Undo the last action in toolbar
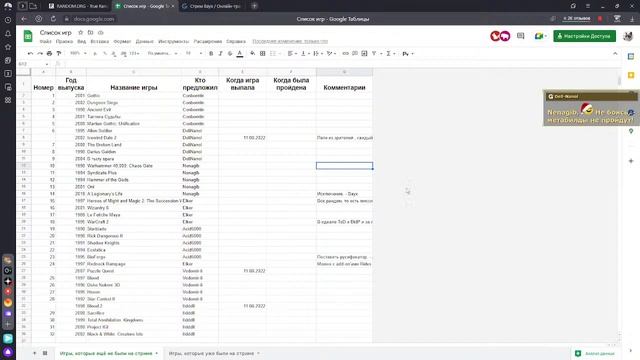Image resolution: width=640 pixels, height=360 pixels. [30, 53]
